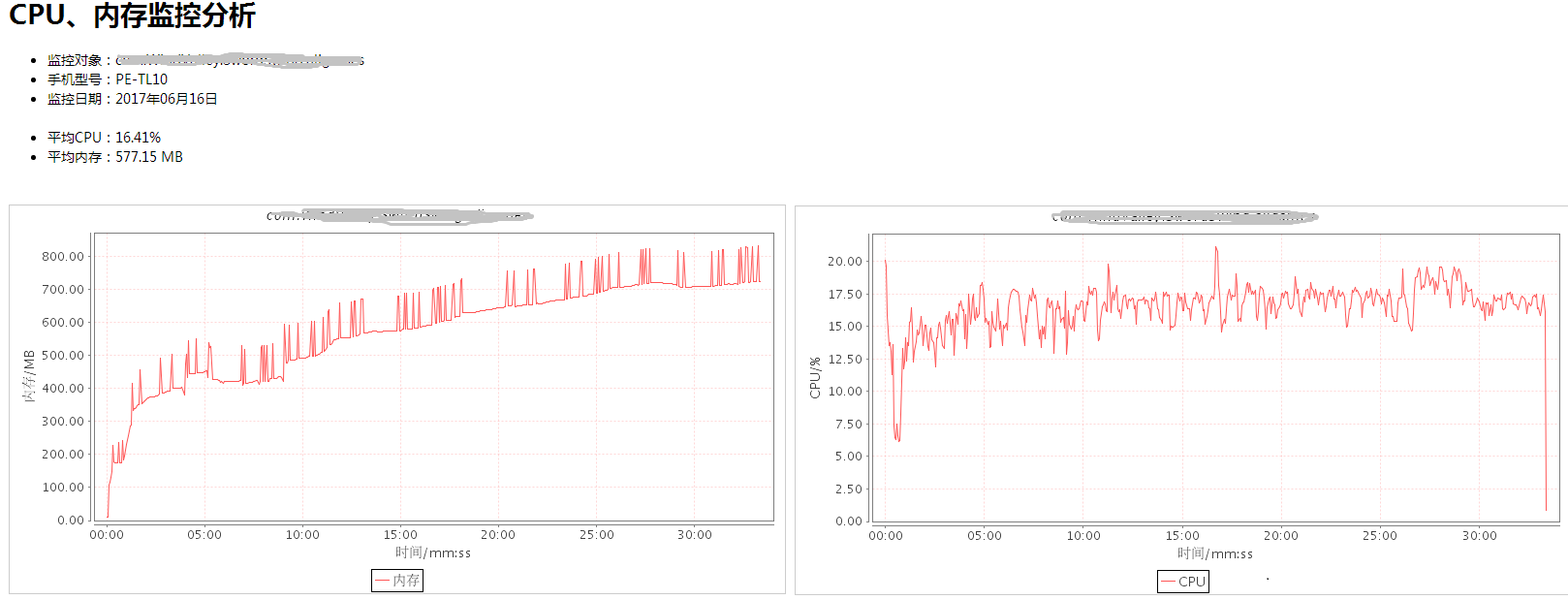Click the 平均CPU 16.41% value
Screen dimensions: 1568x600
[x=138, y=138]
